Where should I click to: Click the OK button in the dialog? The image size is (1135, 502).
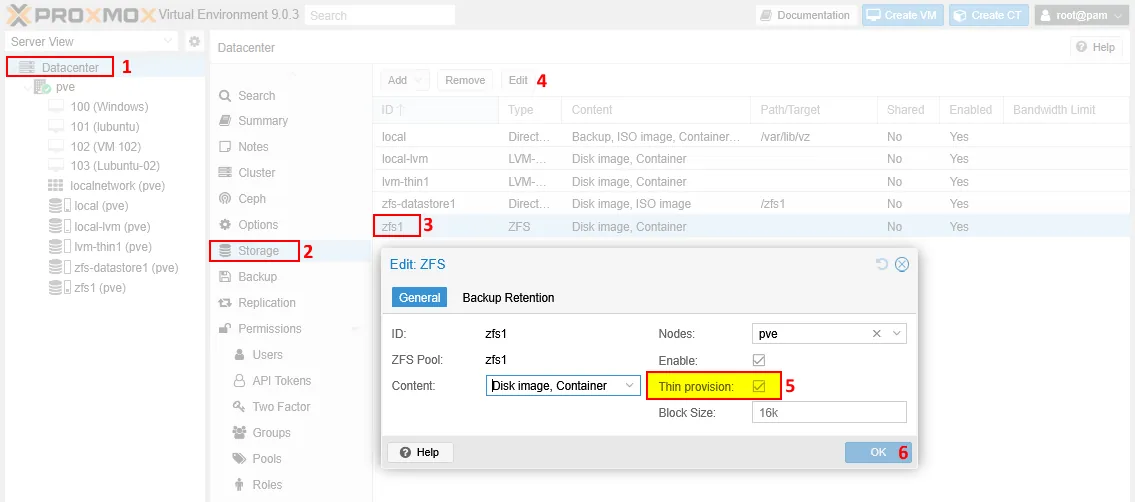(x=878, y=452)
